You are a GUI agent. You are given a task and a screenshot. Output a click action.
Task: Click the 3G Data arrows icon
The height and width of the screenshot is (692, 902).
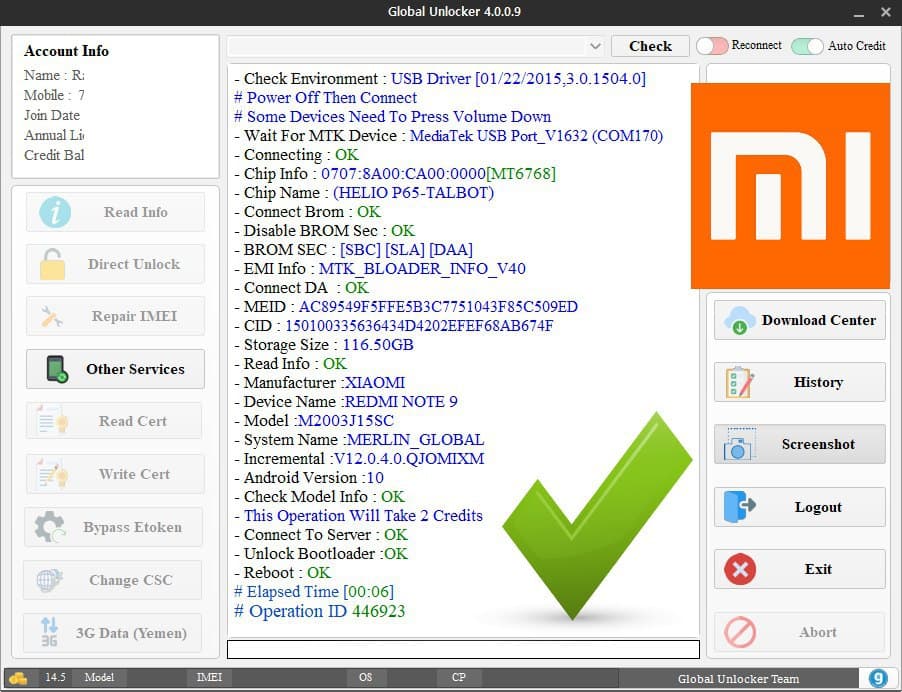49,632
